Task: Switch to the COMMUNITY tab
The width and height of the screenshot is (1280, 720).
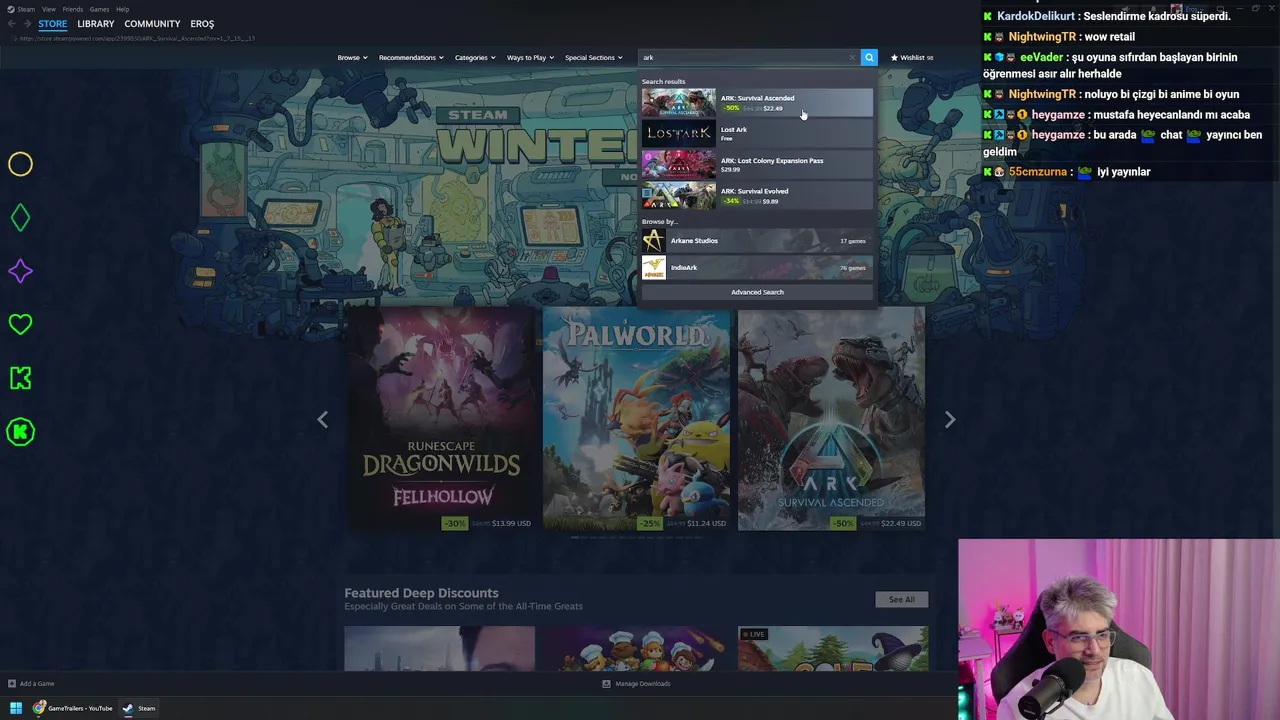Action: coord(152,24)
